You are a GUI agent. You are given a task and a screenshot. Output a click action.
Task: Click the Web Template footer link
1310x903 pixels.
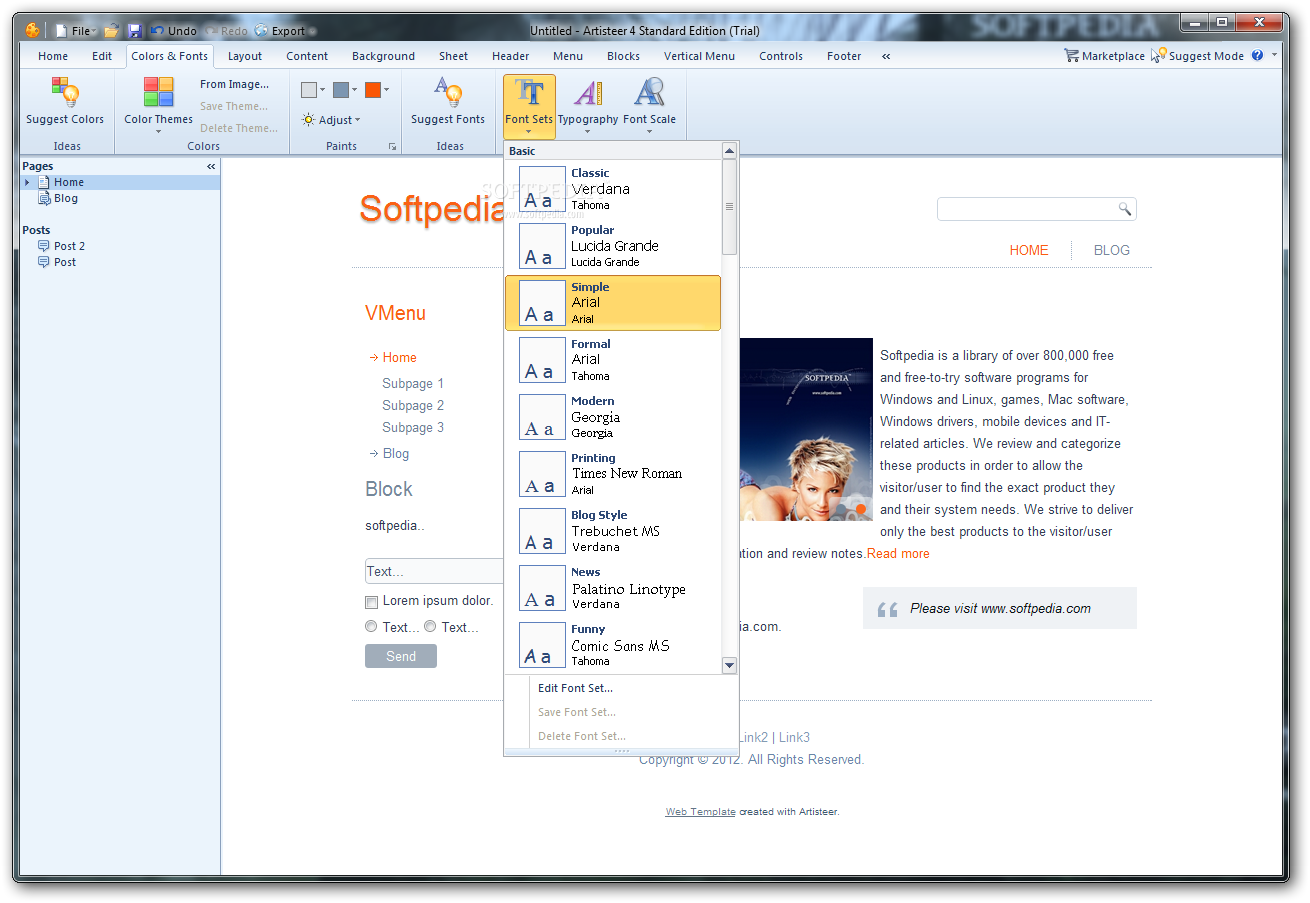click(700, 812)
